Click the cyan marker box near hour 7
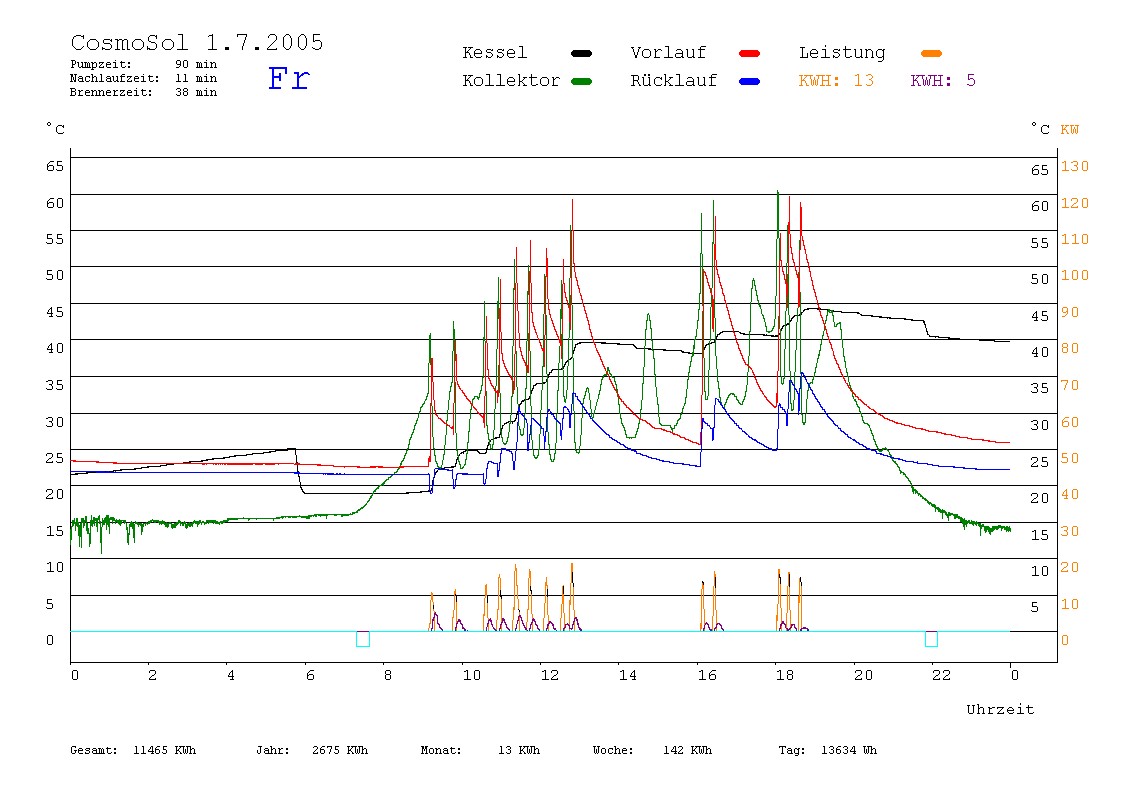The height and width of the screenshot is (812, 1148). tap(362, 639)
